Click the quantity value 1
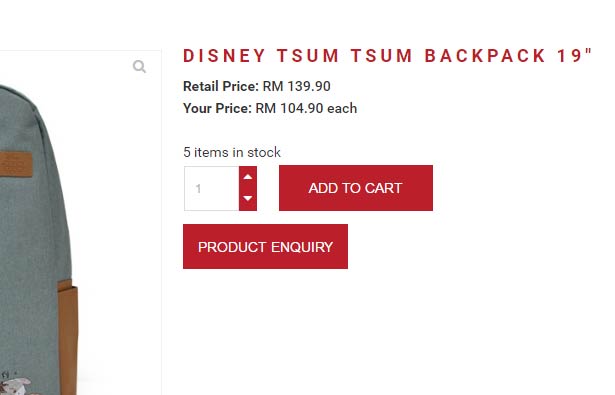 [198, 189]
